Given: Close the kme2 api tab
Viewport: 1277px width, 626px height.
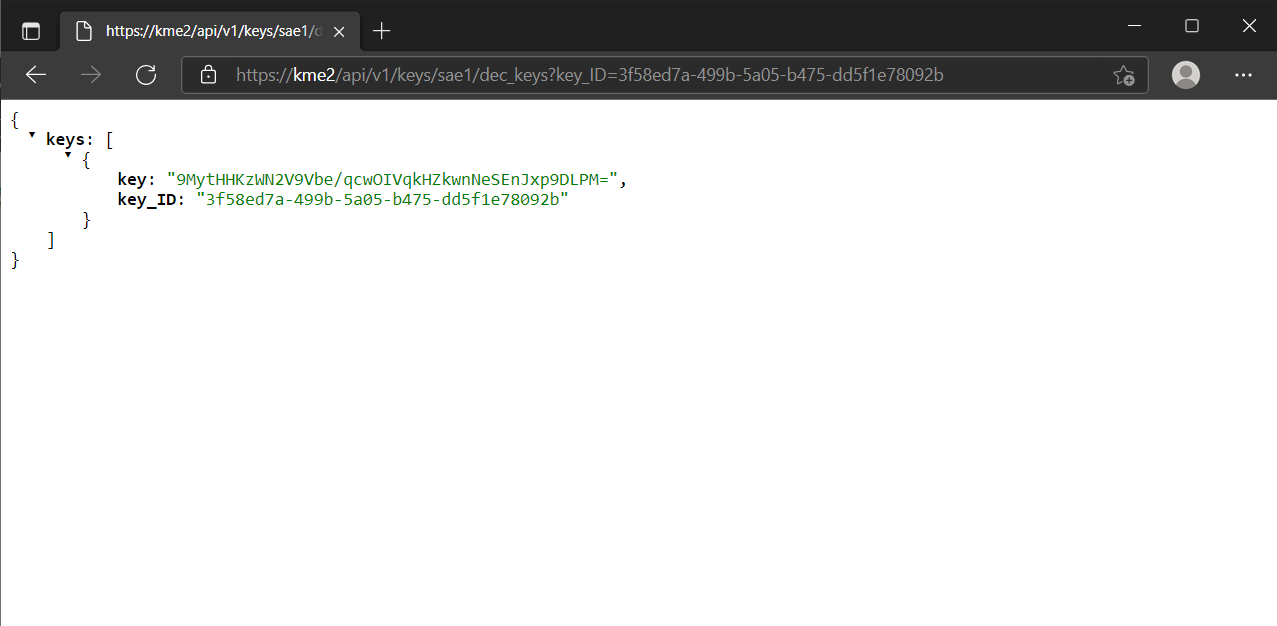Looking at the screenshot, I should (x=340, y=31).
